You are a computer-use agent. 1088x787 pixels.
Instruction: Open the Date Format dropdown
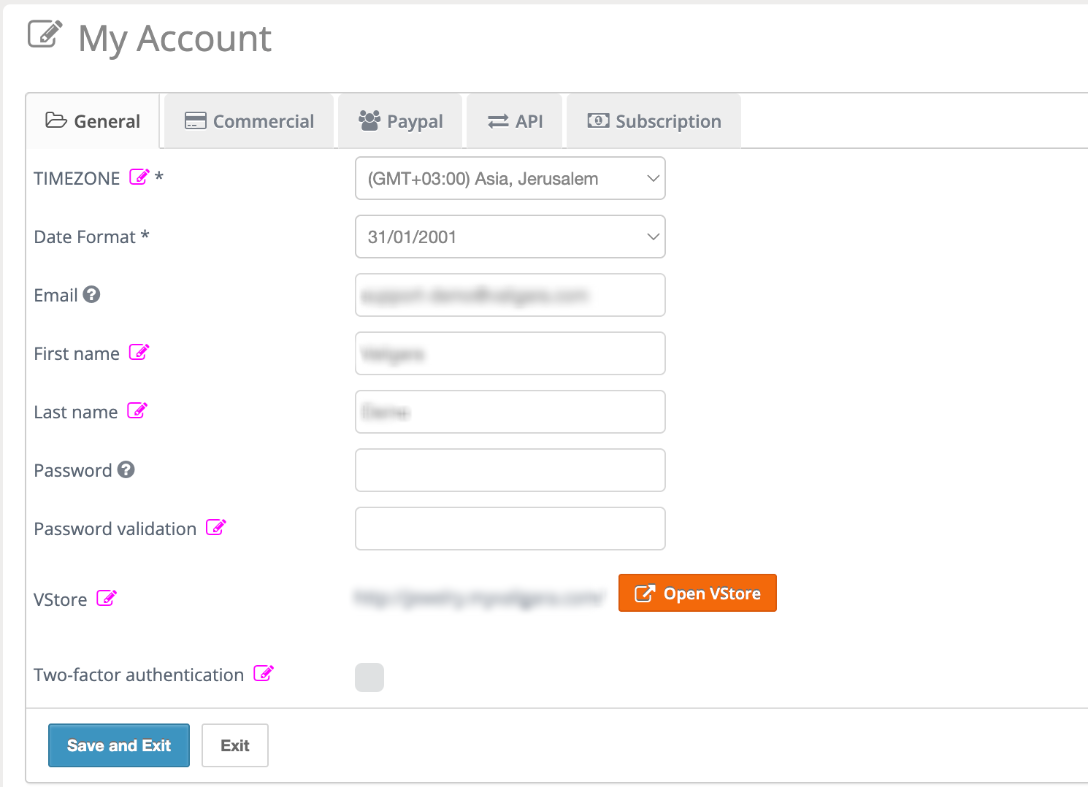tap(510, 237)
